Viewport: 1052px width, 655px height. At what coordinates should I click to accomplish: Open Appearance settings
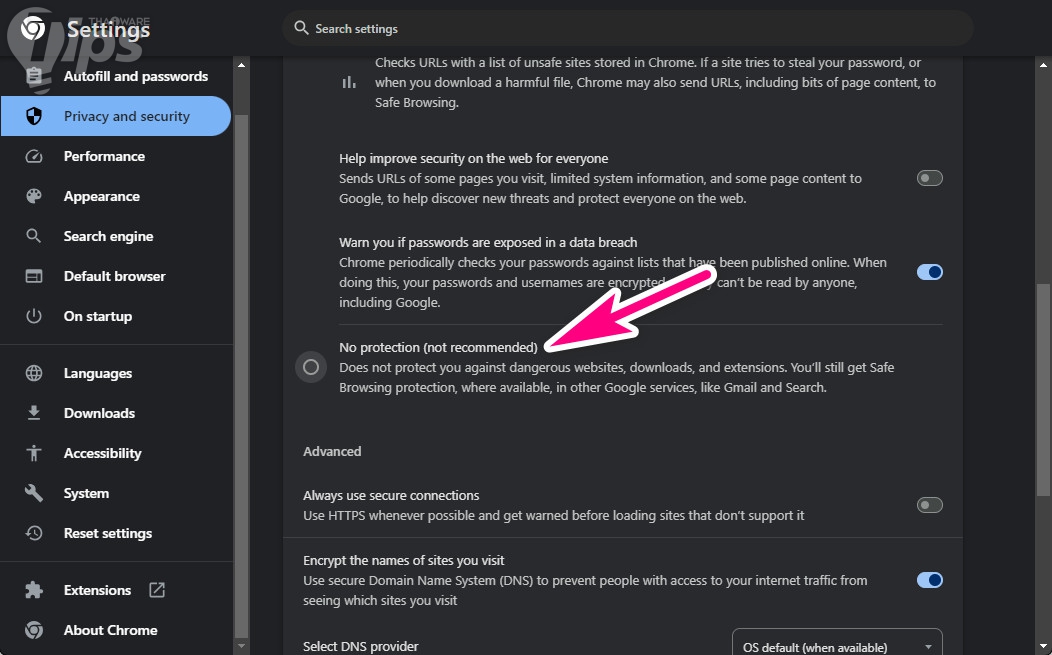[x=116, y=196]
